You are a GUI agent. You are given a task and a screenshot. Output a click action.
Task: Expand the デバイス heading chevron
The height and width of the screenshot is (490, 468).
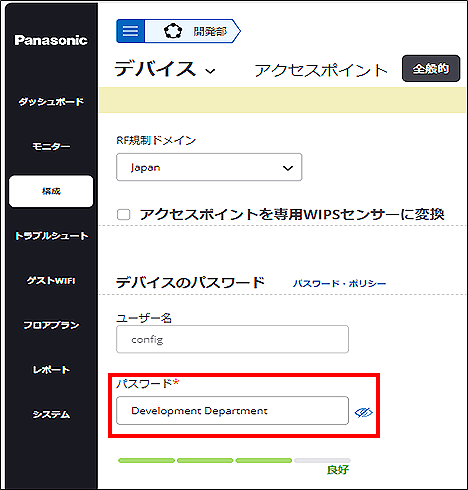click(210, 71)
